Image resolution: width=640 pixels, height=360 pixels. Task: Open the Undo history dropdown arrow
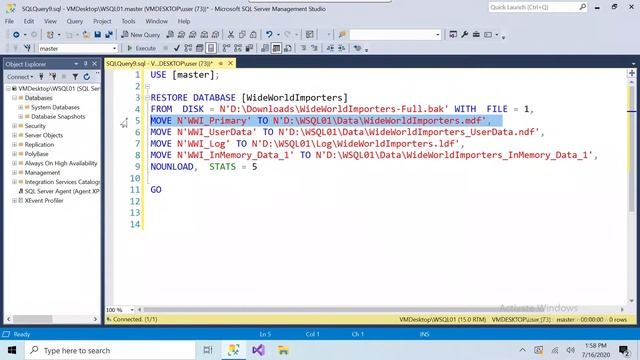(x=278, y=35)
